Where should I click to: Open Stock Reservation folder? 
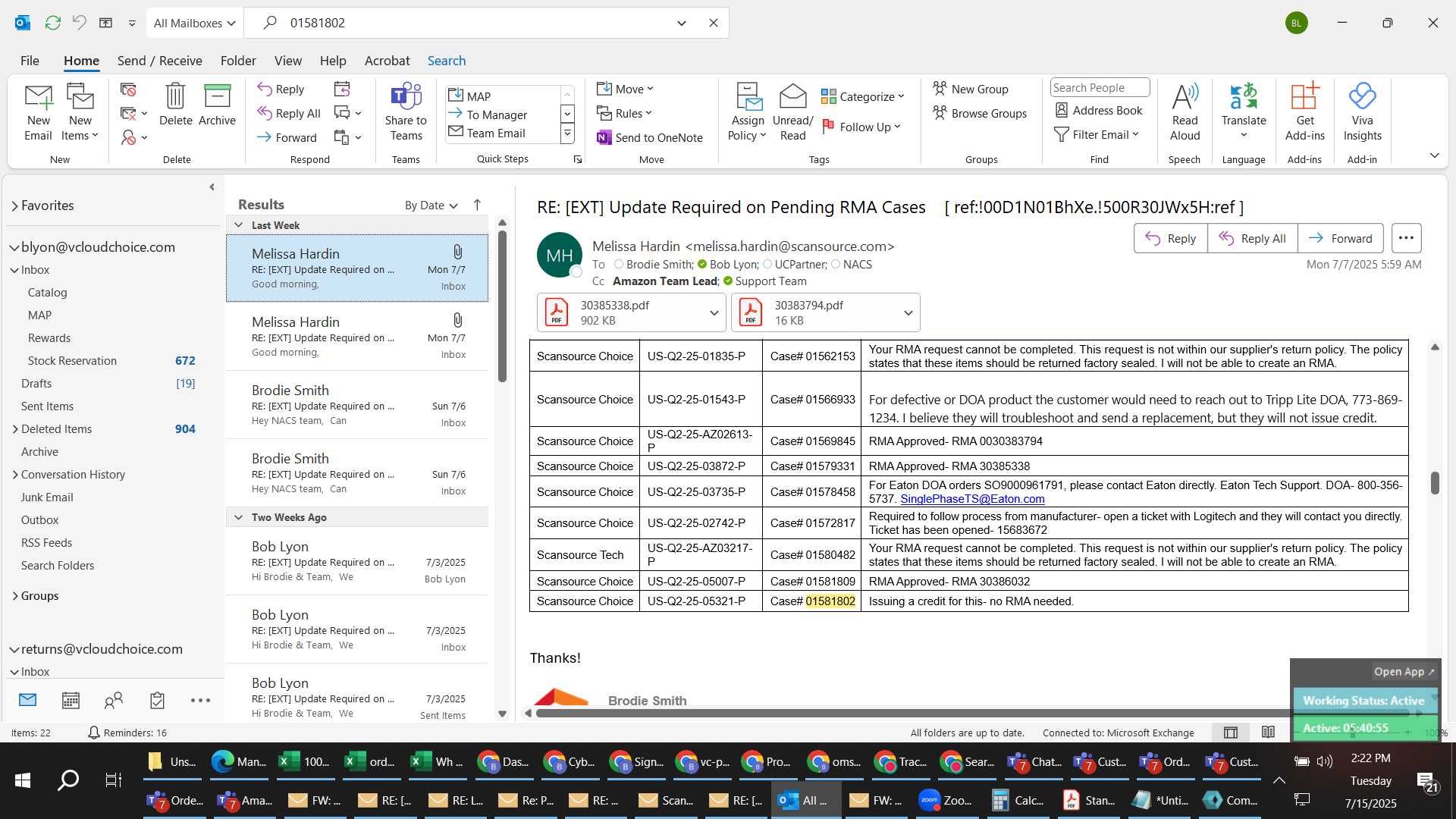pyautogui.click(x=72, y=361)
